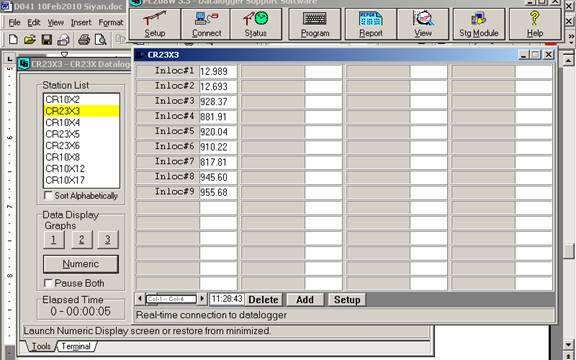Open Graph 3 display
Screen dimensions: 576x360
pos(108,240)
